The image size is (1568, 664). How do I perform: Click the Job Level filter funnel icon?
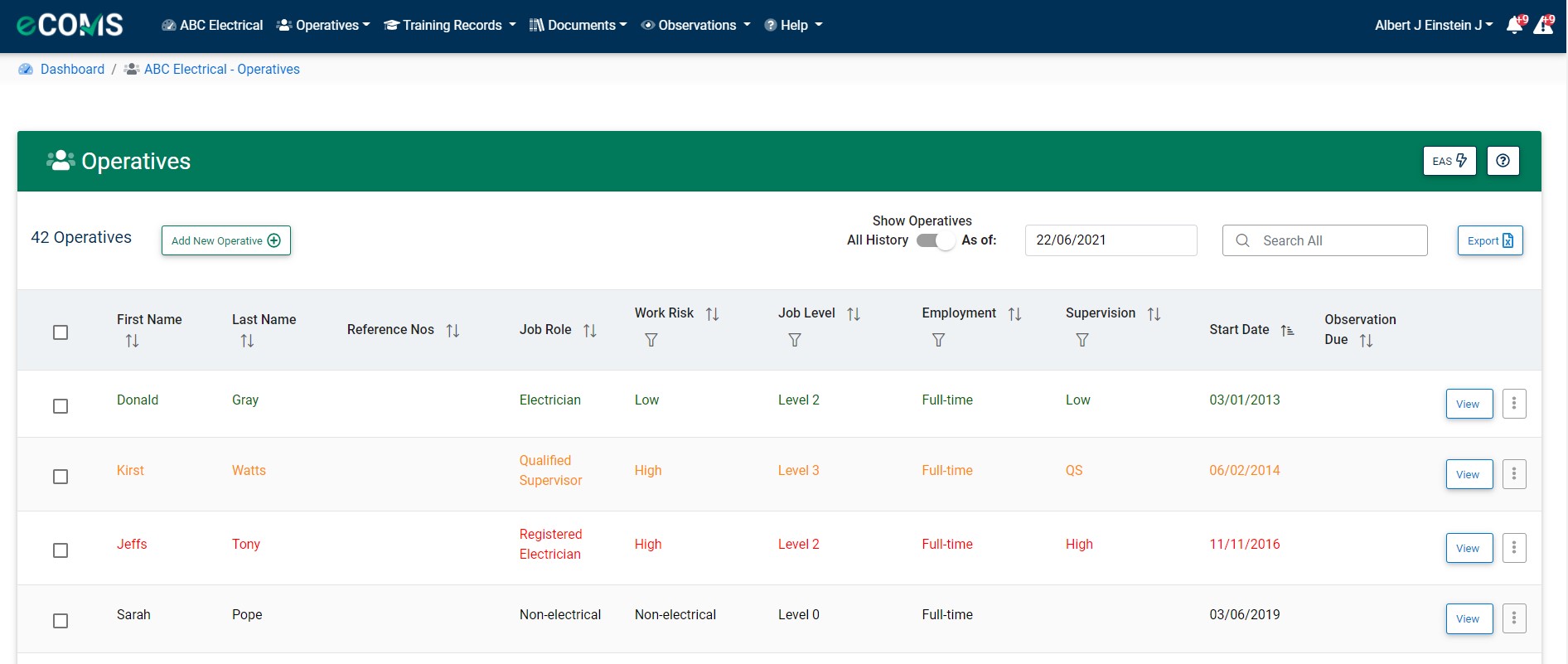pos(795,340)
